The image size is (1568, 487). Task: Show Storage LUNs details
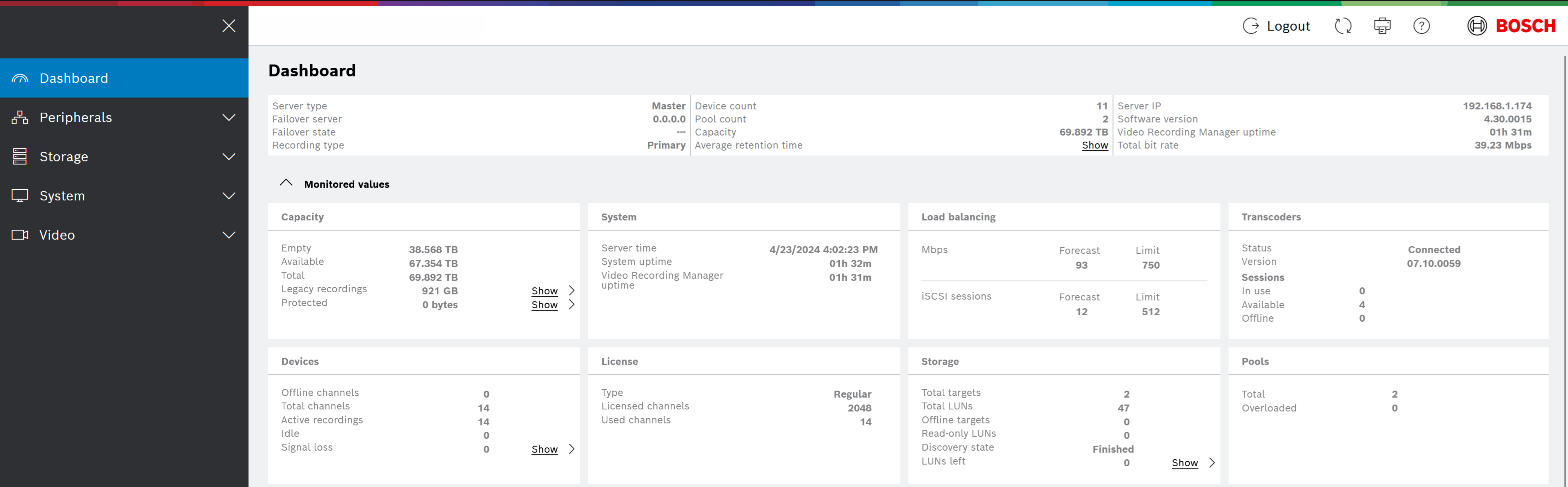point(1185,463)
